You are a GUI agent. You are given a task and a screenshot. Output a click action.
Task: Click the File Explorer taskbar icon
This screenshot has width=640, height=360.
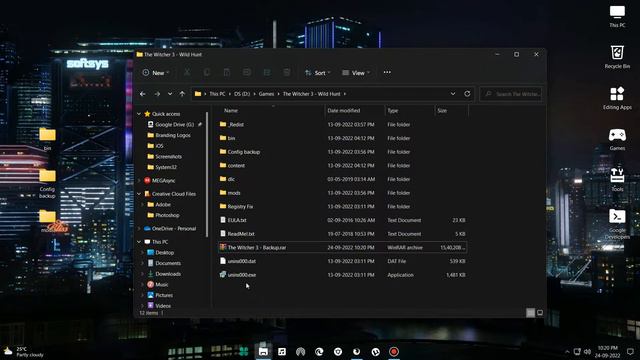click(263, 351)
